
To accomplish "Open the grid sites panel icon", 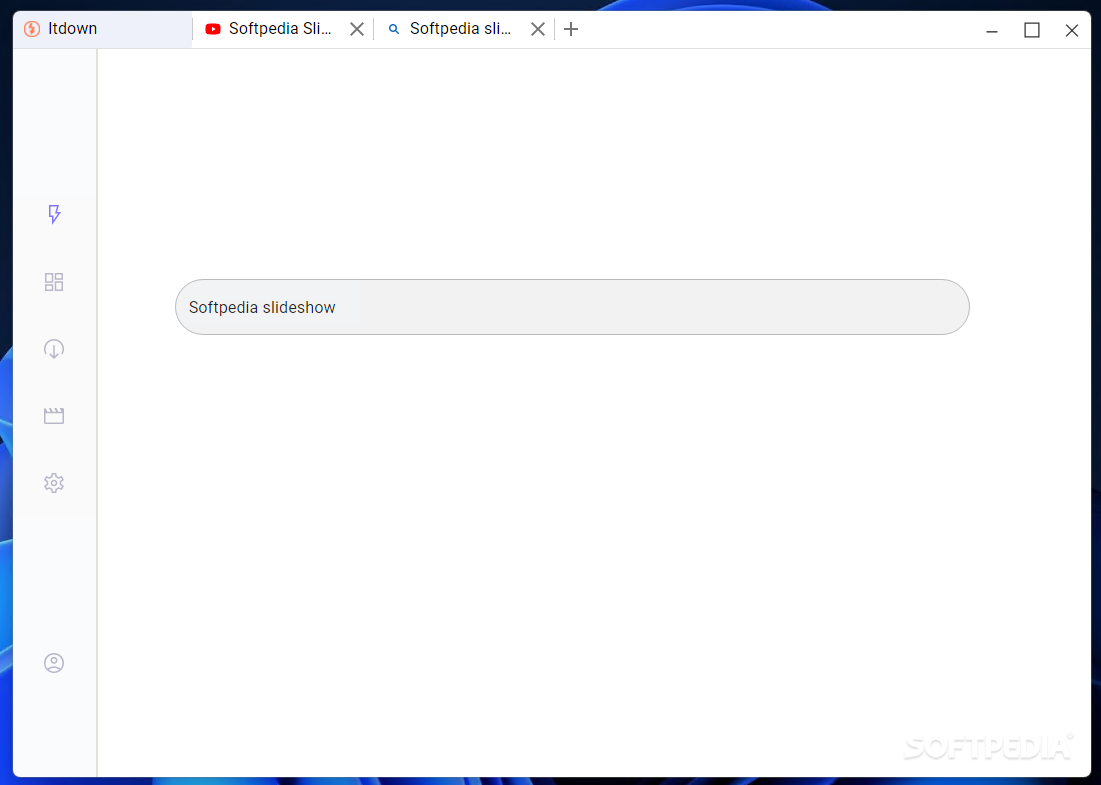I will pos(54,282).
